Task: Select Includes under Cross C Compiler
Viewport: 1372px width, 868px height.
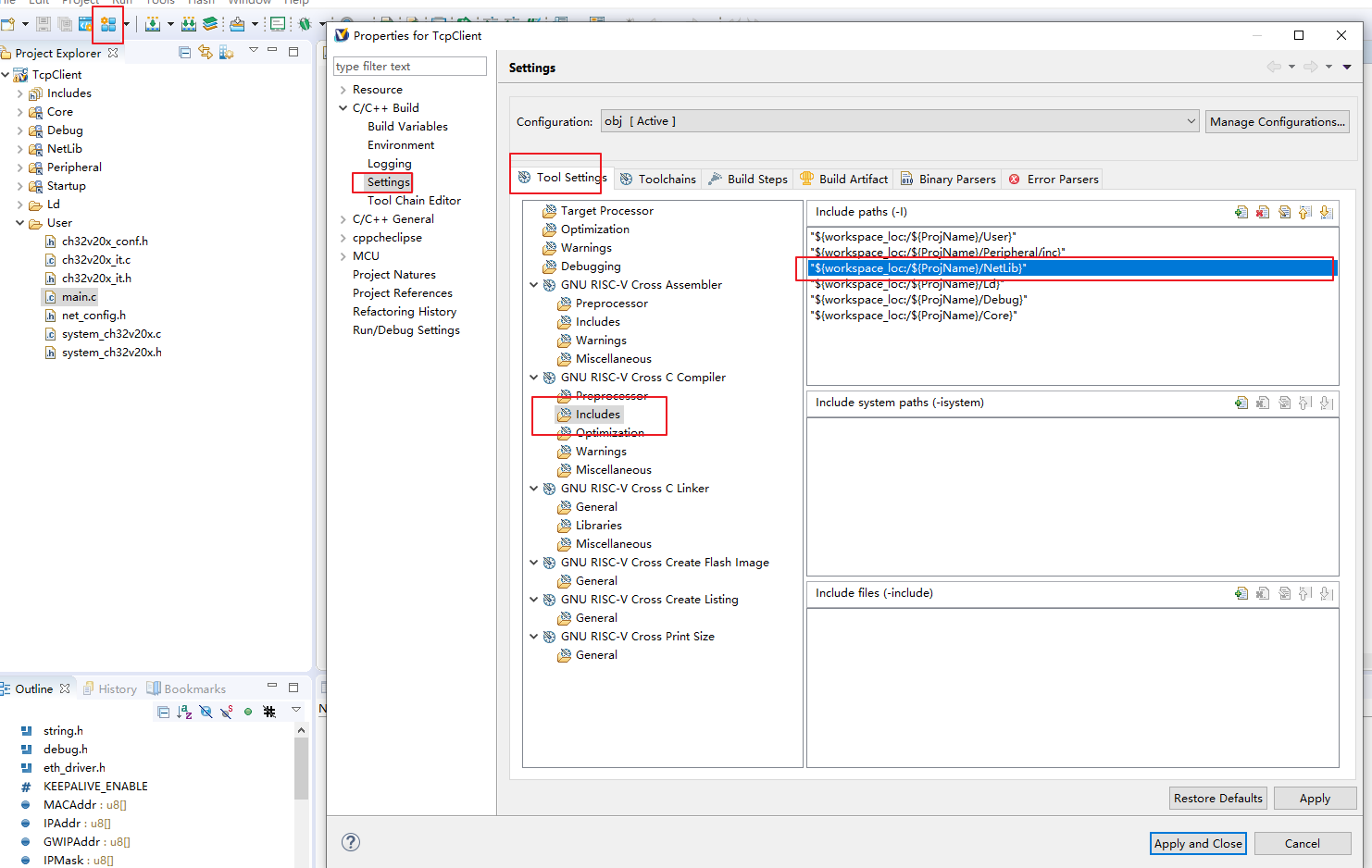Action: 597,415
